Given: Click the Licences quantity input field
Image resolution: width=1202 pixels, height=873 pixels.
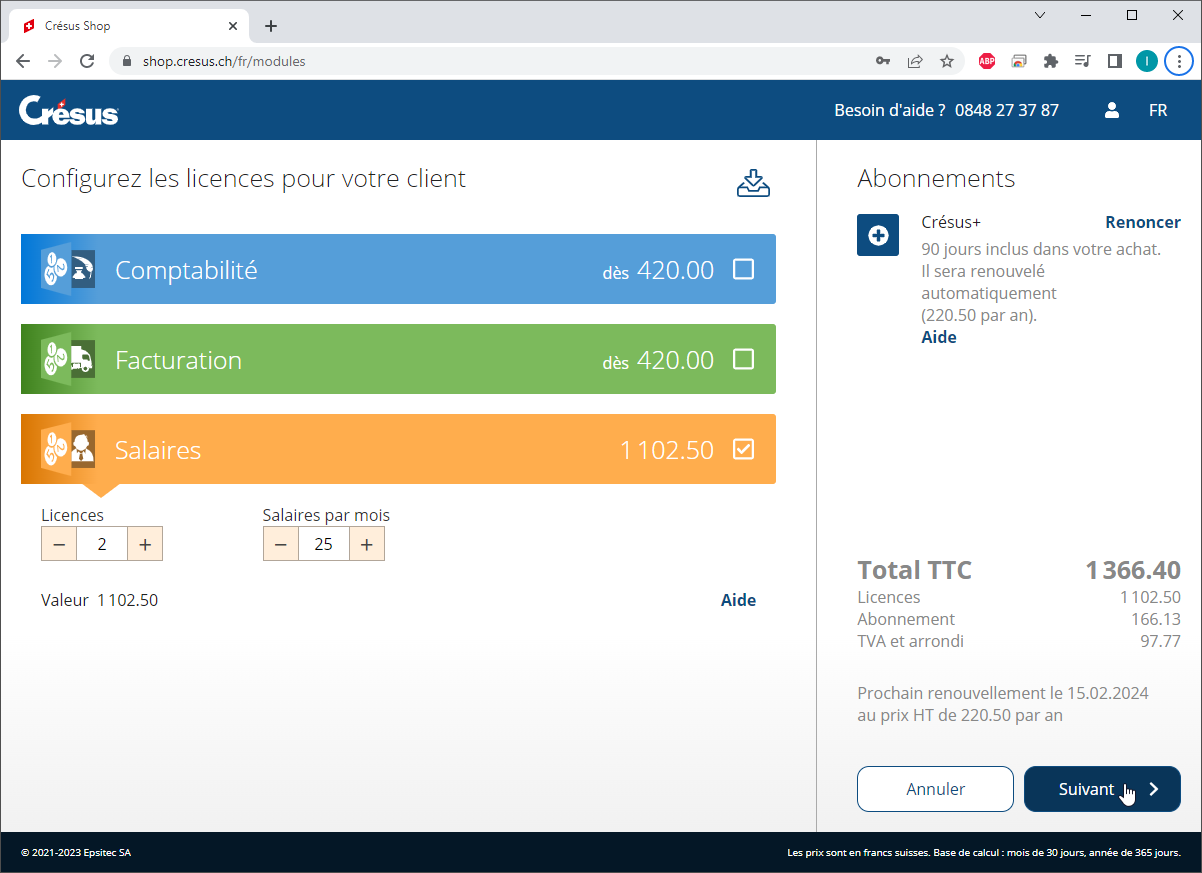Looking at the screenshot, I should [x=102, y=544].
